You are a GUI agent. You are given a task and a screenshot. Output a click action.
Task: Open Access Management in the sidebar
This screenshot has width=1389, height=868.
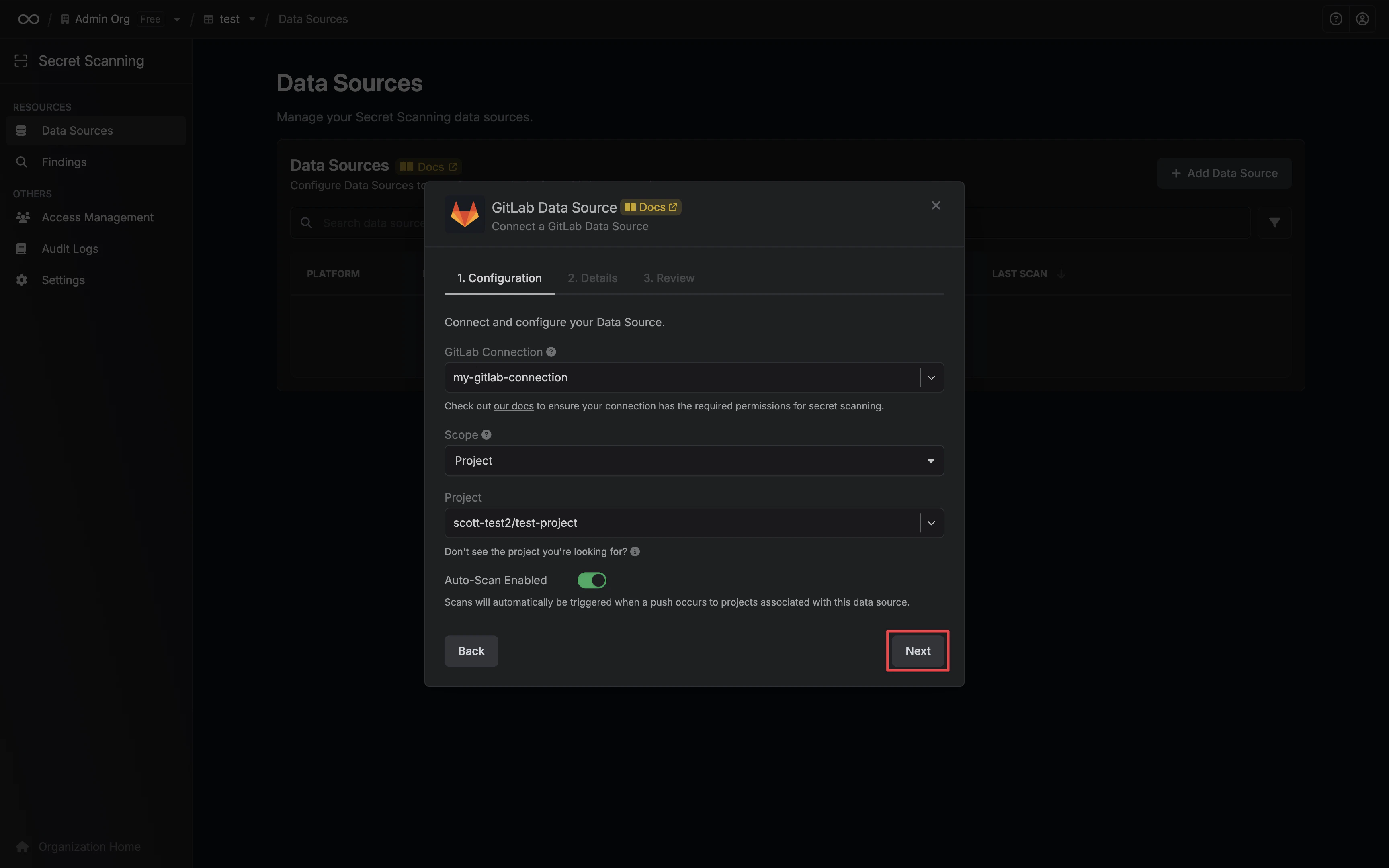pyautogui.click(x=96, y=217)
